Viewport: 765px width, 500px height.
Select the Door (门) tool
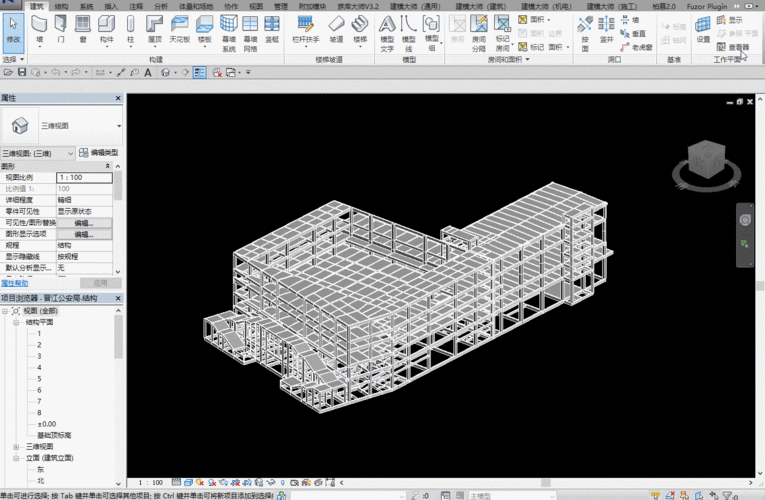tap(60, 30)
